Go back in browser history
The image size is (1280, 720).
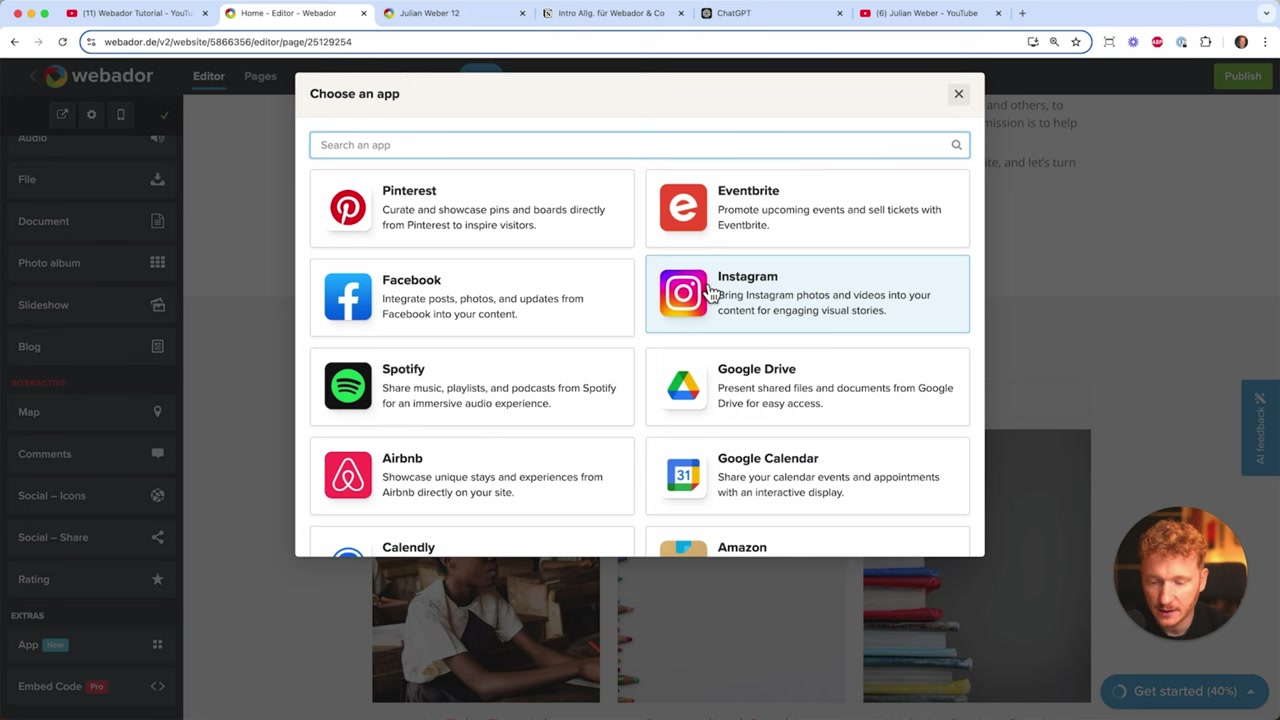pos(14,42)
